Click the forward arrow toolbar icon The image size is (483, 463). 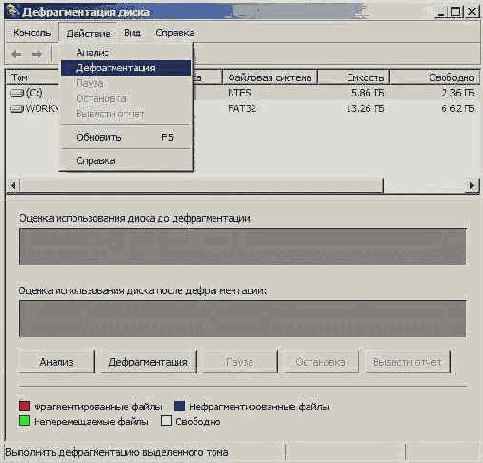[37, 54]
